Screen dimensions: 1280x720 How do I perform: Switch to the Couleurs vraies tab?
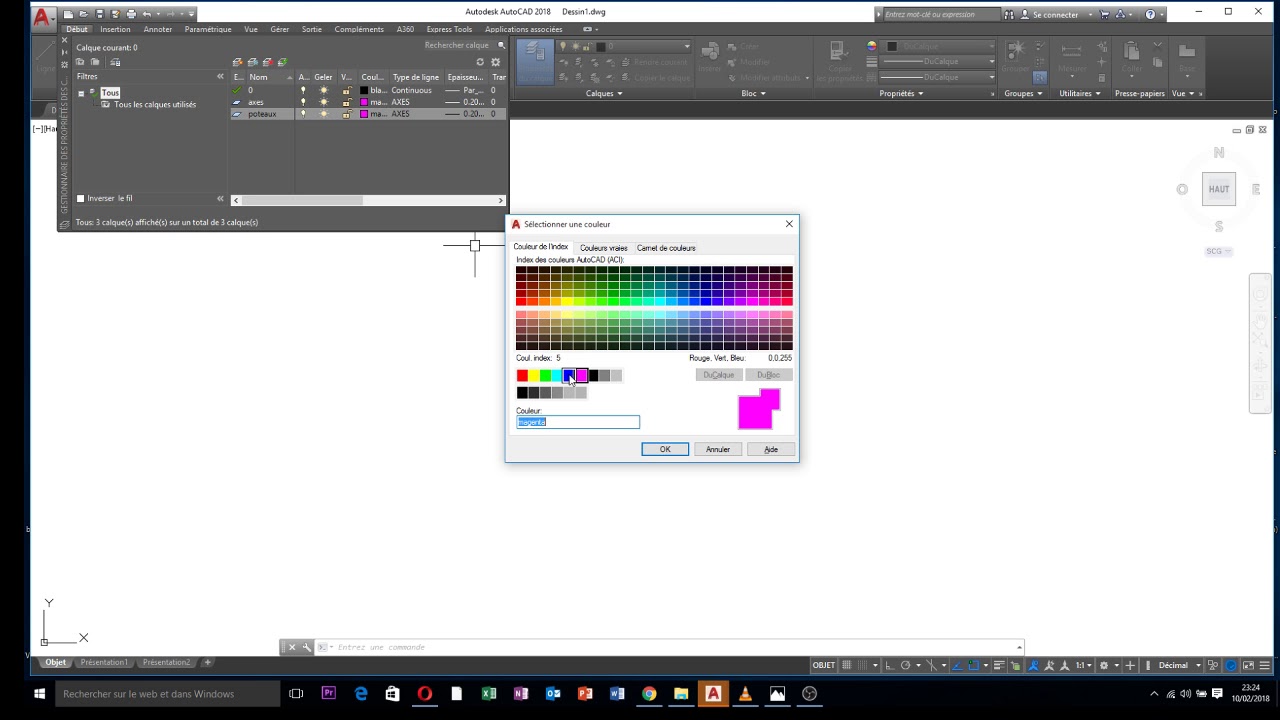coord(603,248)
